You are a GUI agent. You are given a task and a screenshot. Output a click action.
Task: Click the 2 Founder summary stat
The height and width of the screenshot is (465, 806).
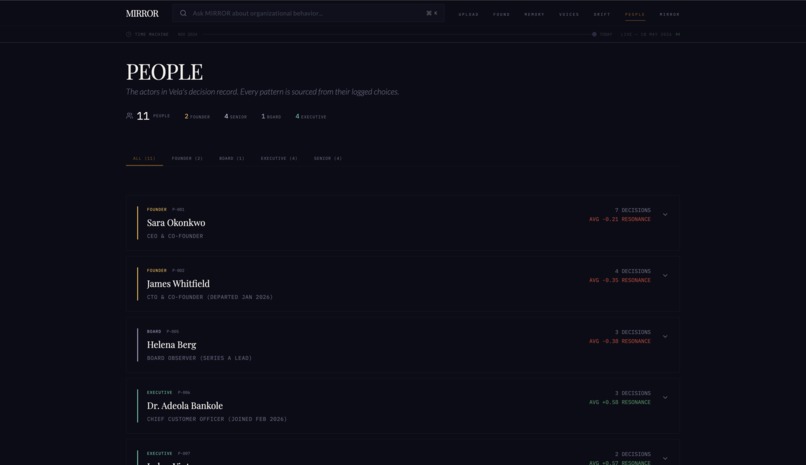coord(197,117)
